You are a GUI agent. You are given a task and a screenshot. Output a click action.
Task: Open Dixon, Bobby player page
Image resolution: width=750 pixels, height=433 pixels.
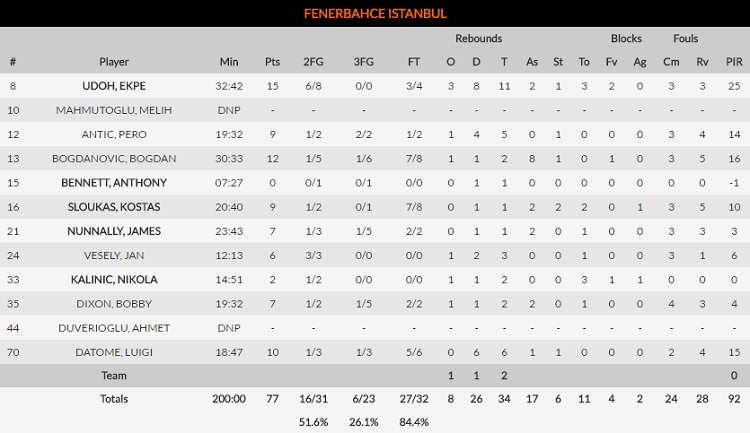click(x=114, y=303)
